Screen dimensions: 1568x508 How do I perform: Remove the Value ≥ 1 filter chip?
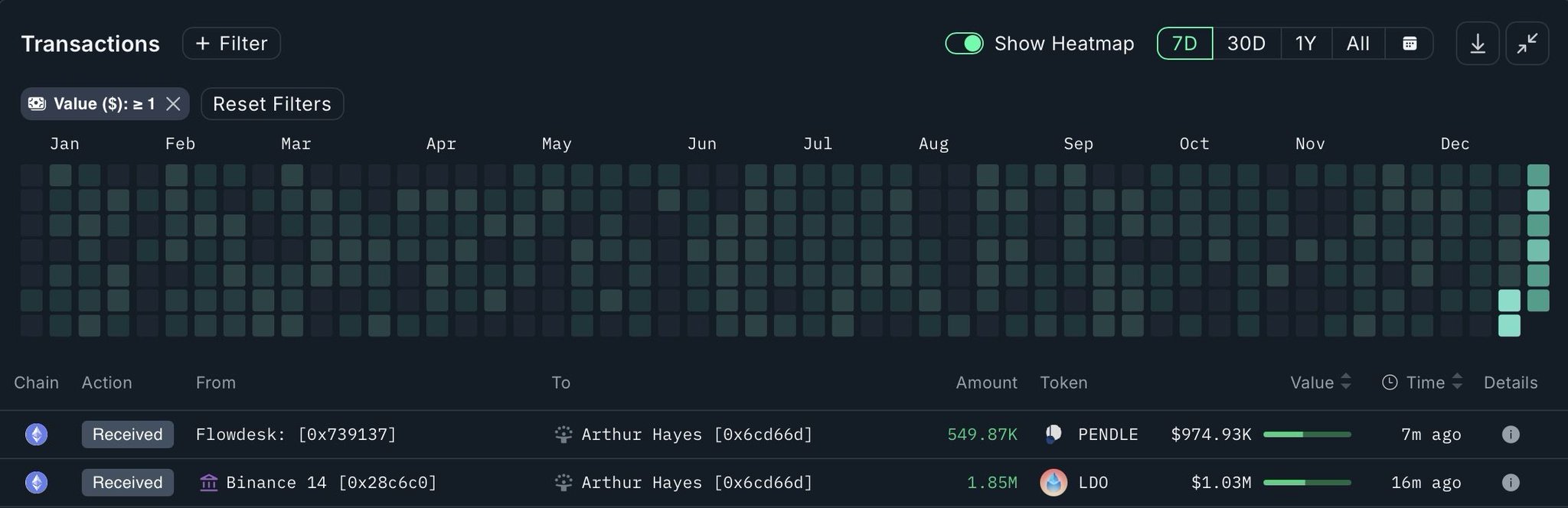[x=174, y=104]
